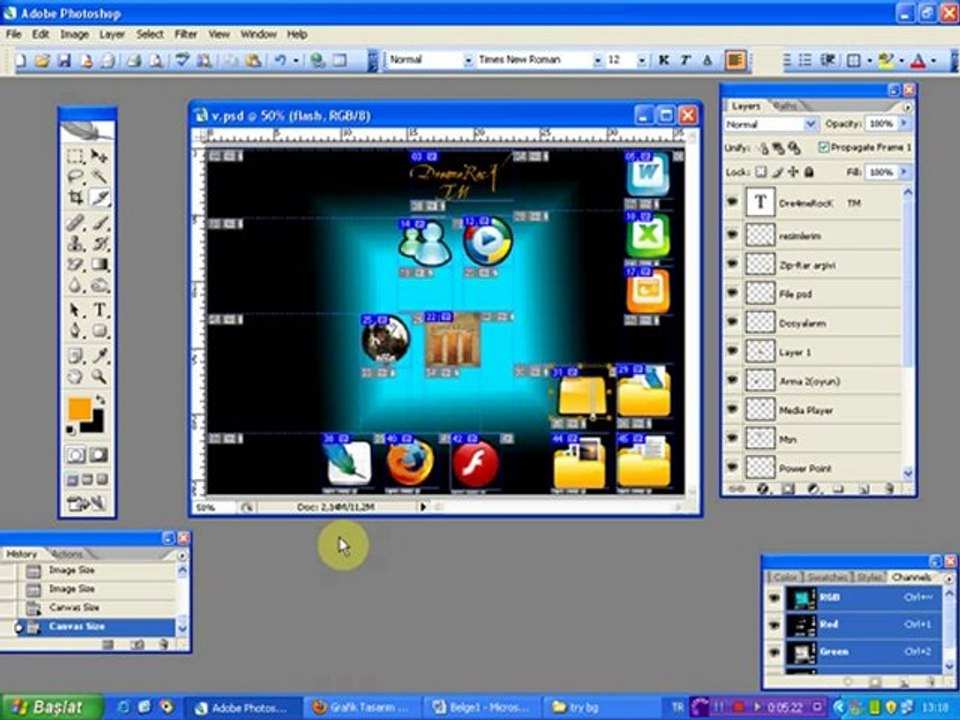Click the Başlat start button
The width and height of the screenshot is (960, 720).
pos(51,707)
